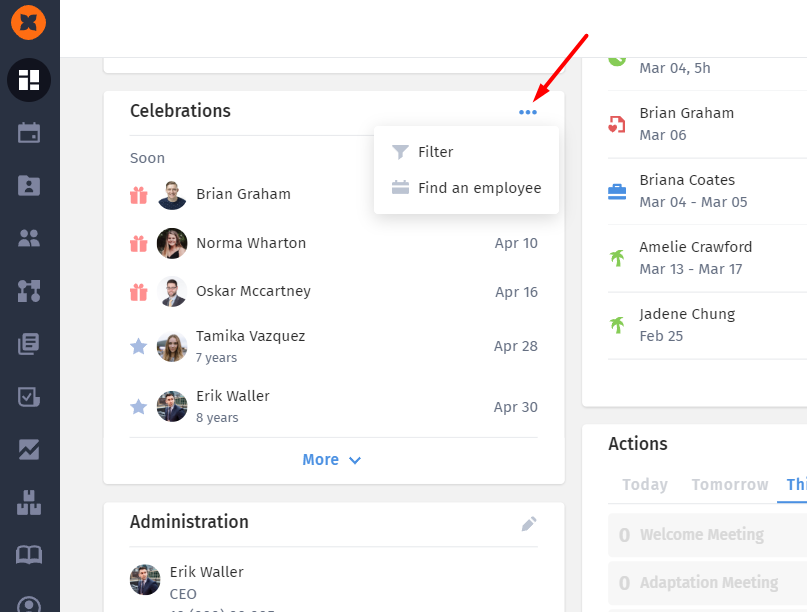Click the Administration panel heading

click(x=189, y=521)
